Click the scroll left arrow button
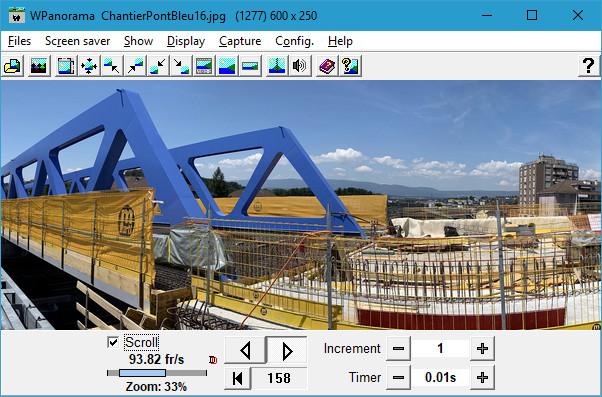This screenshot has height=397, width=602. pyautogui.click(x=245, y=350)
